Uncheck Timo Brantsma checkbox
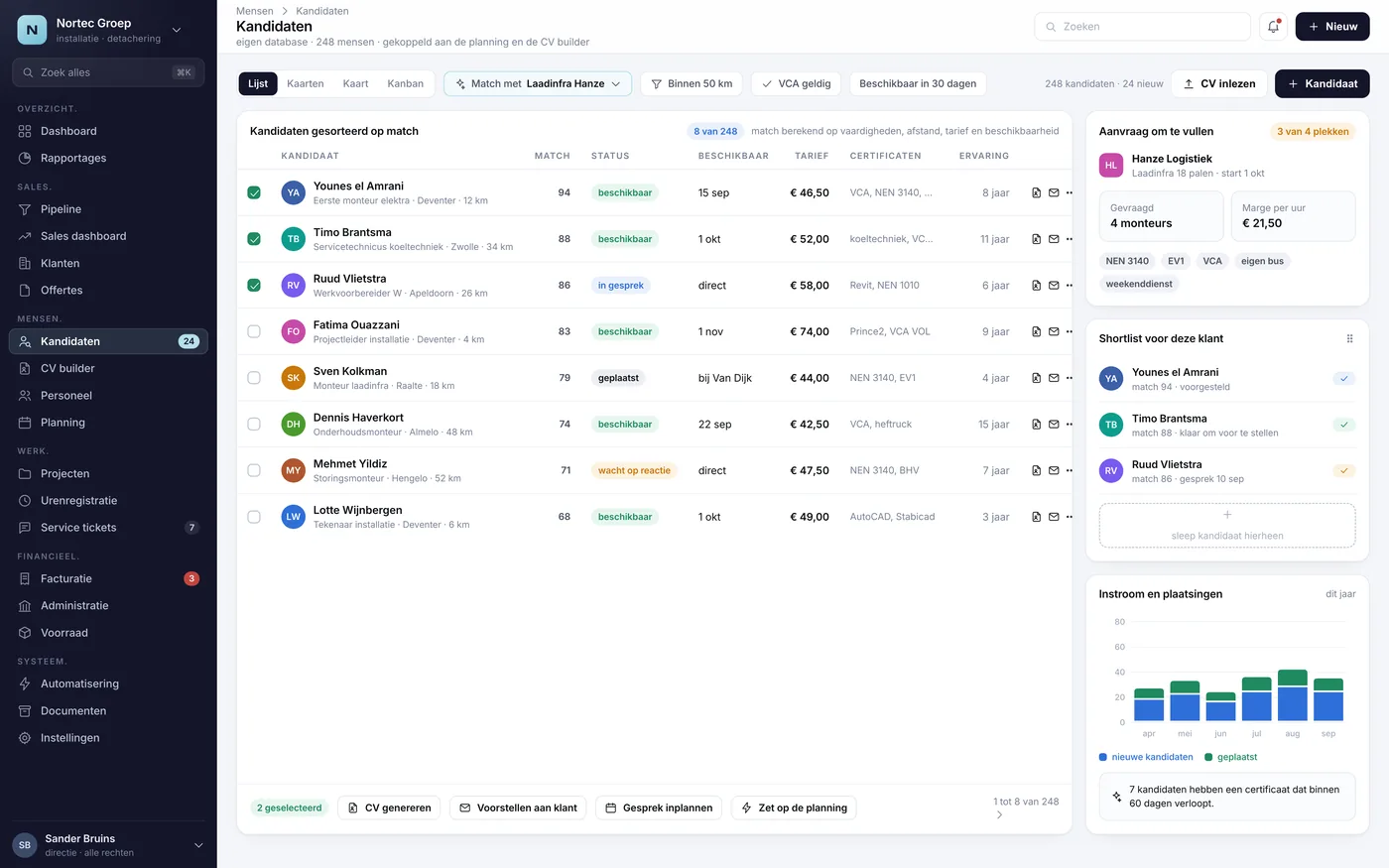The image size is (1389, 868). click(254, 239)
